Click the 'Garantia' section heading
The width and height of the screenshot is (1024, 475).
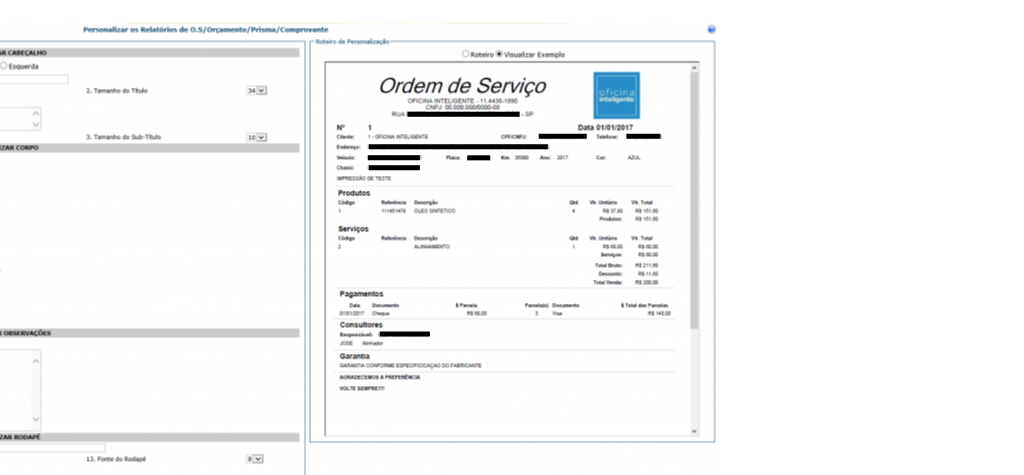[x=355, y=356]
